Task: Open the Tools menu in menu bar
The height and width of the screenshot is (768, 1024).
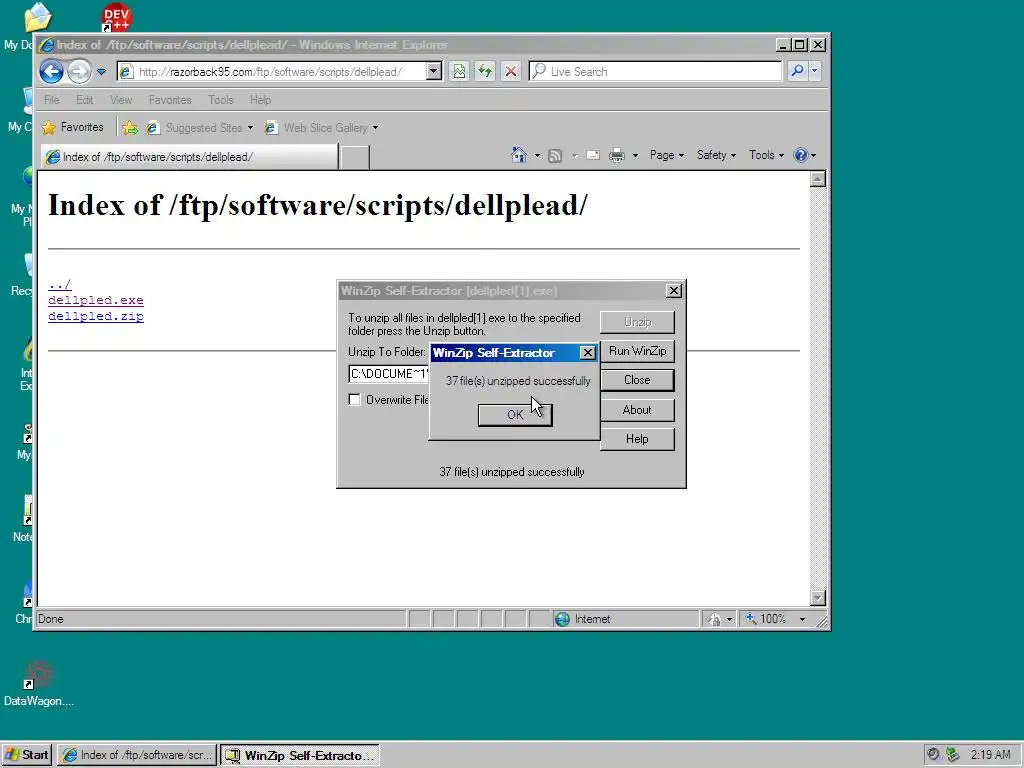Action: point(221,100)
